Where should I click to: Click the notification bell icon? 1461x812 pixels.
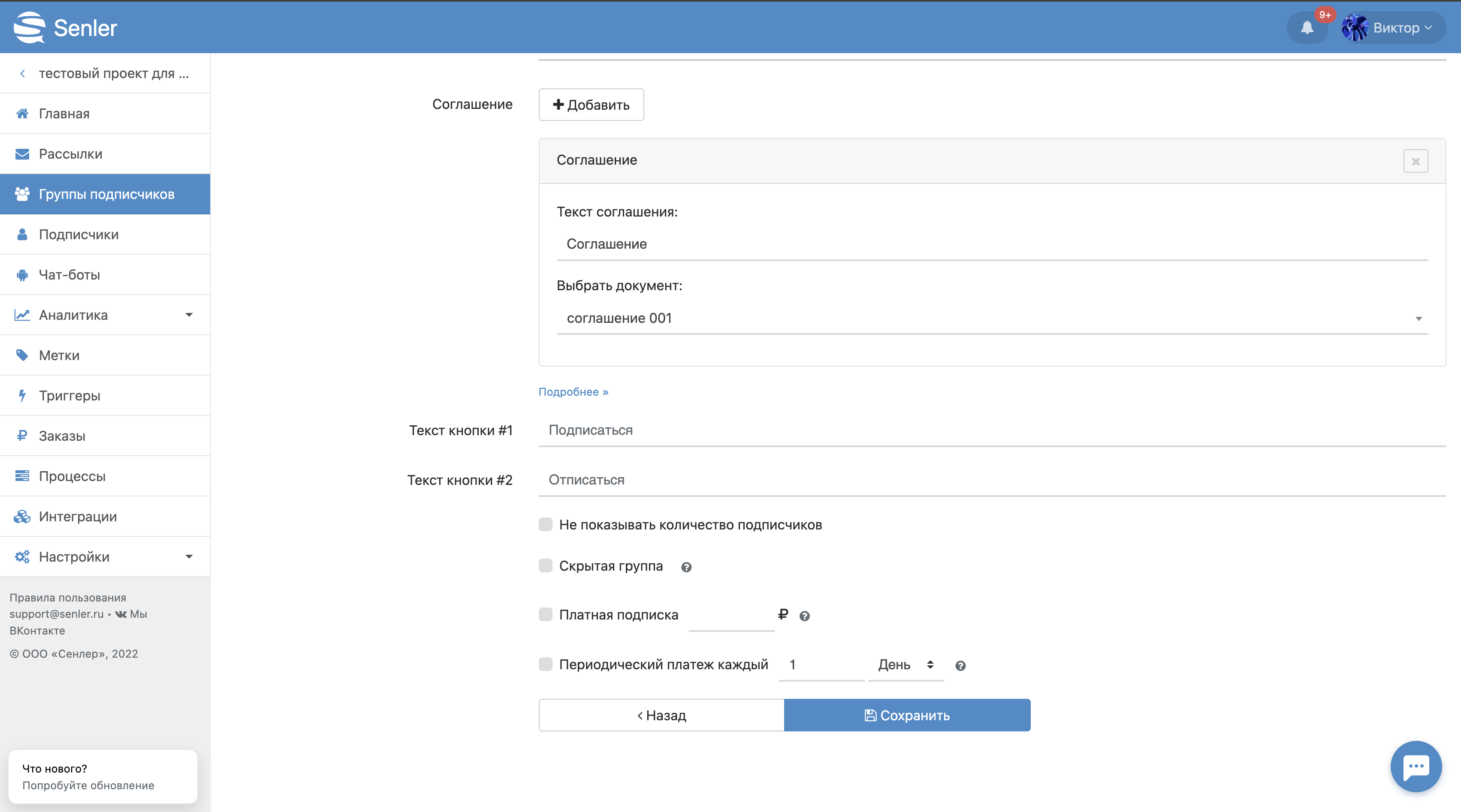coord(1307,27)
